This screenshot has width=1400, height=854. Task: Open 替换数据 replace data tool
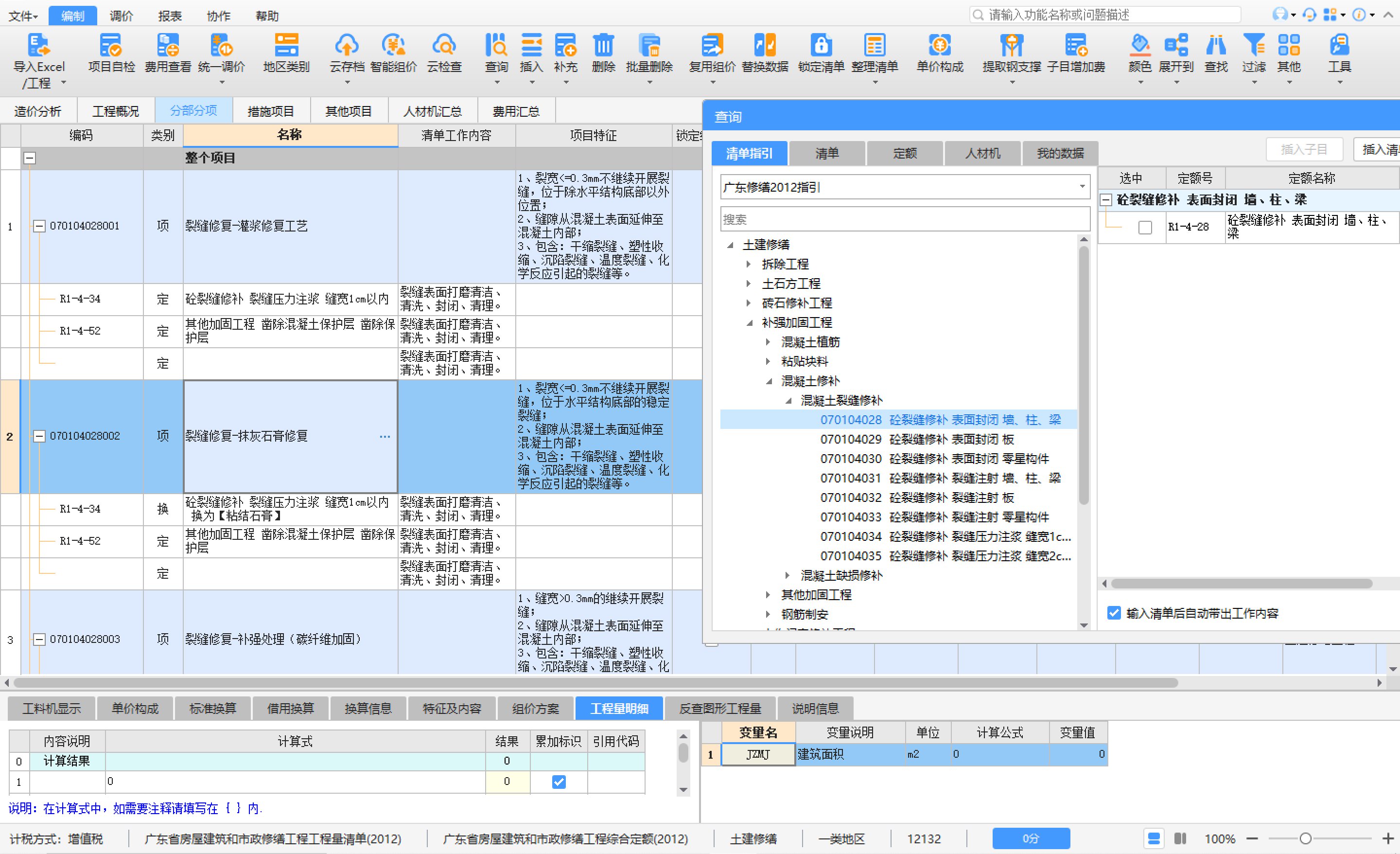[x=765, y=45]
